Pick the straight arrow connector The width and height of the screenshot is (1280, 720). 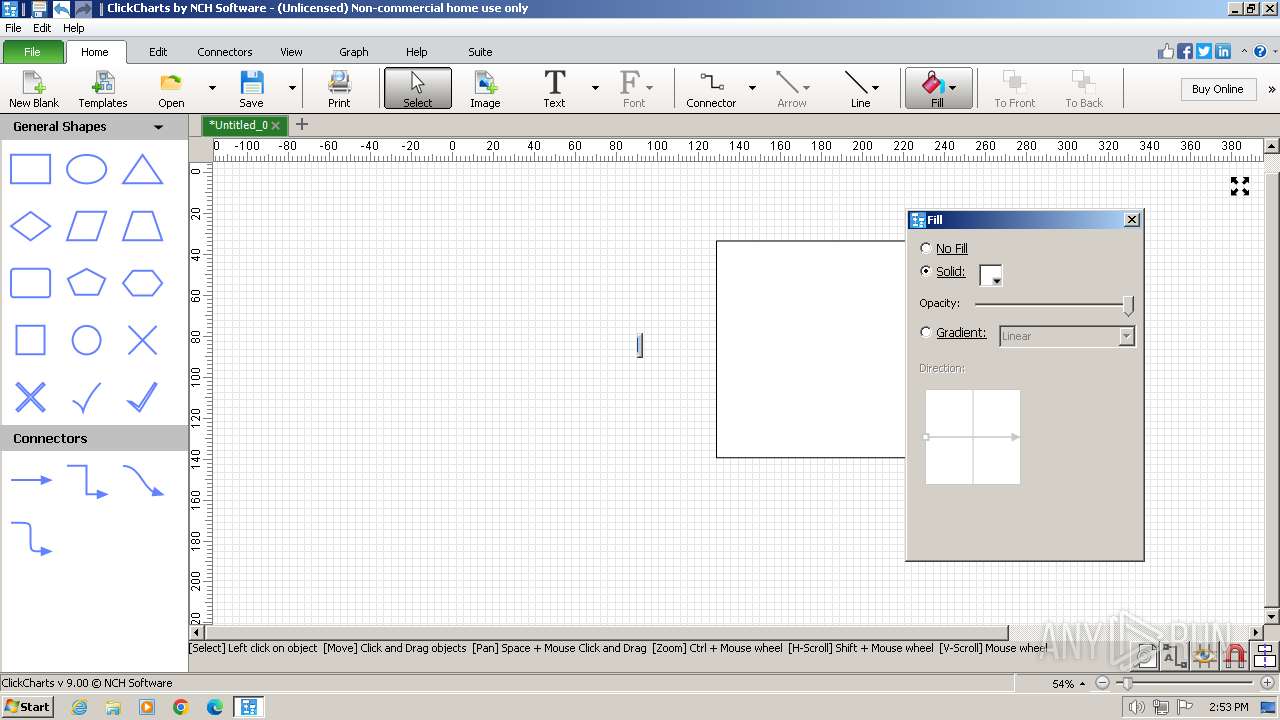[x=31, y=480]
